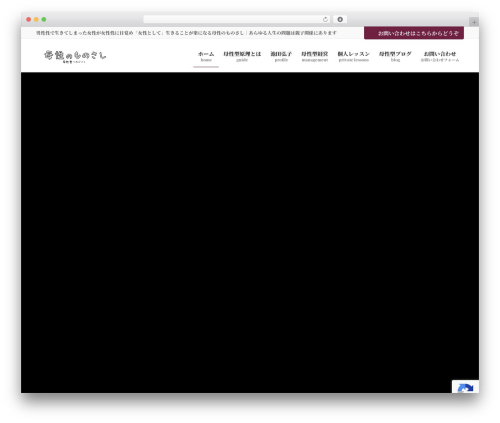Image resolution: width=500 pixels, height=423 pixels.
Task: Click the reload icon in the address bar
Action: 325,20
